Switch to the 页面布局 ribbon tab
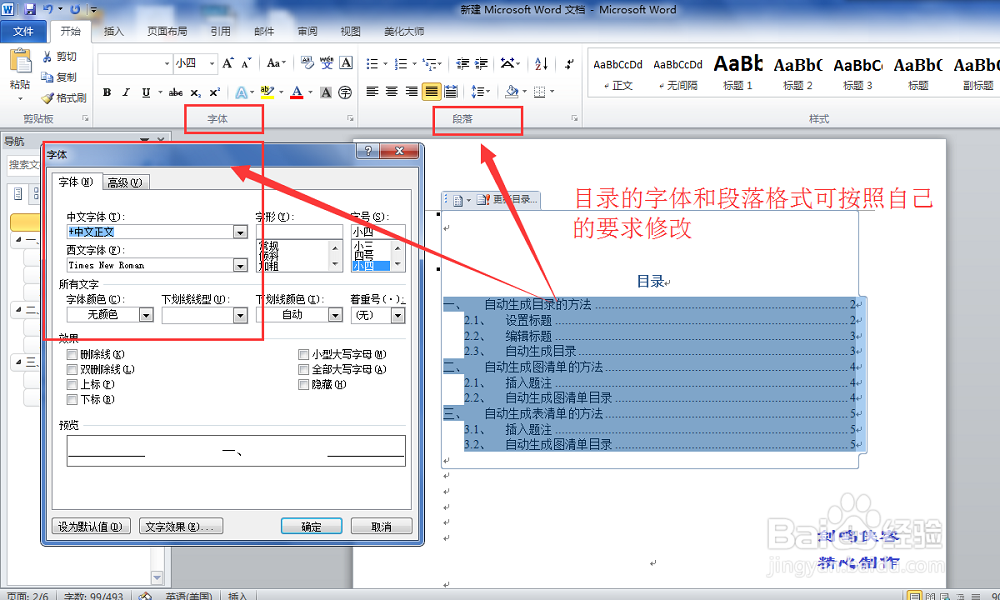The width and height of the screenshot is (1000, 600). 167,31
